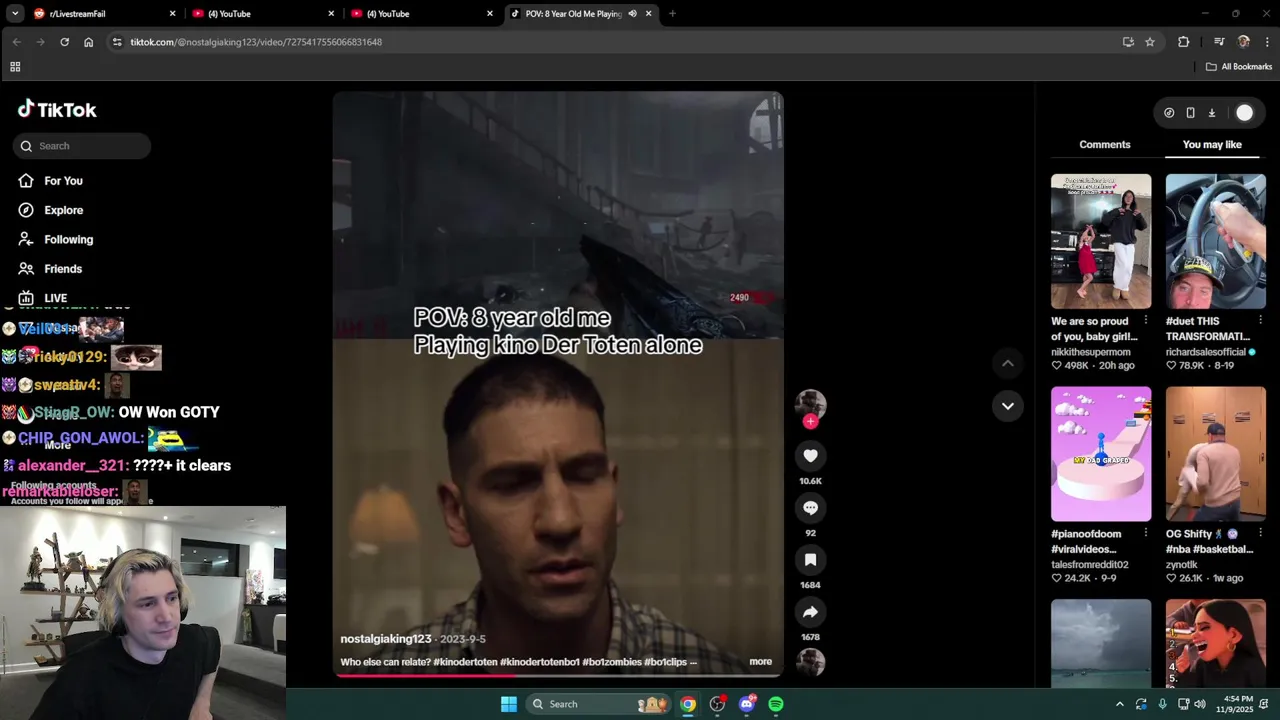Viewport: 1280px width, 720px height.
Task: Visit zynotlk profile link
Action: pyautogui.click(x=1182, y=565)
